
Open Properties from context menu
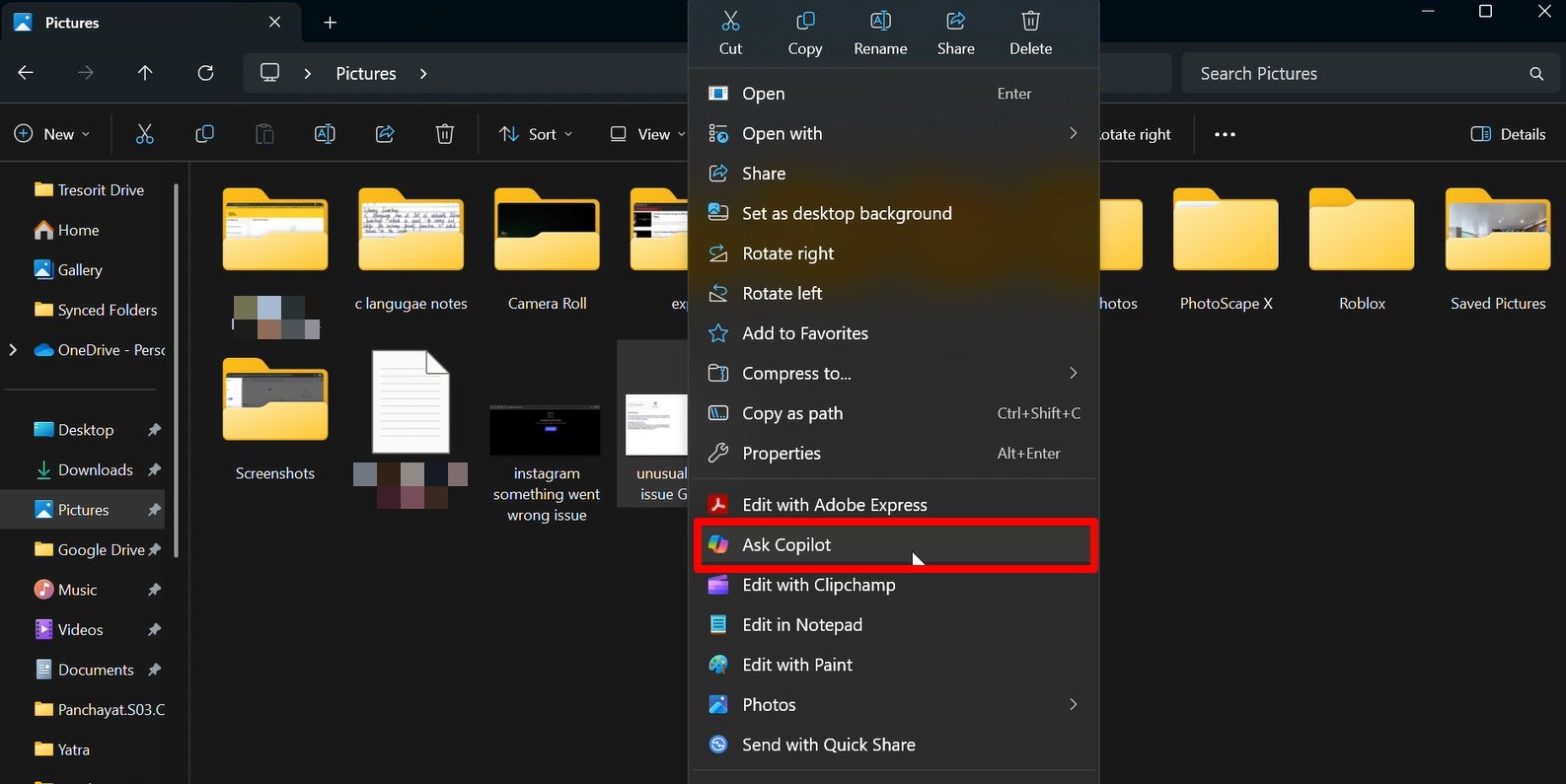click(895, 453)
